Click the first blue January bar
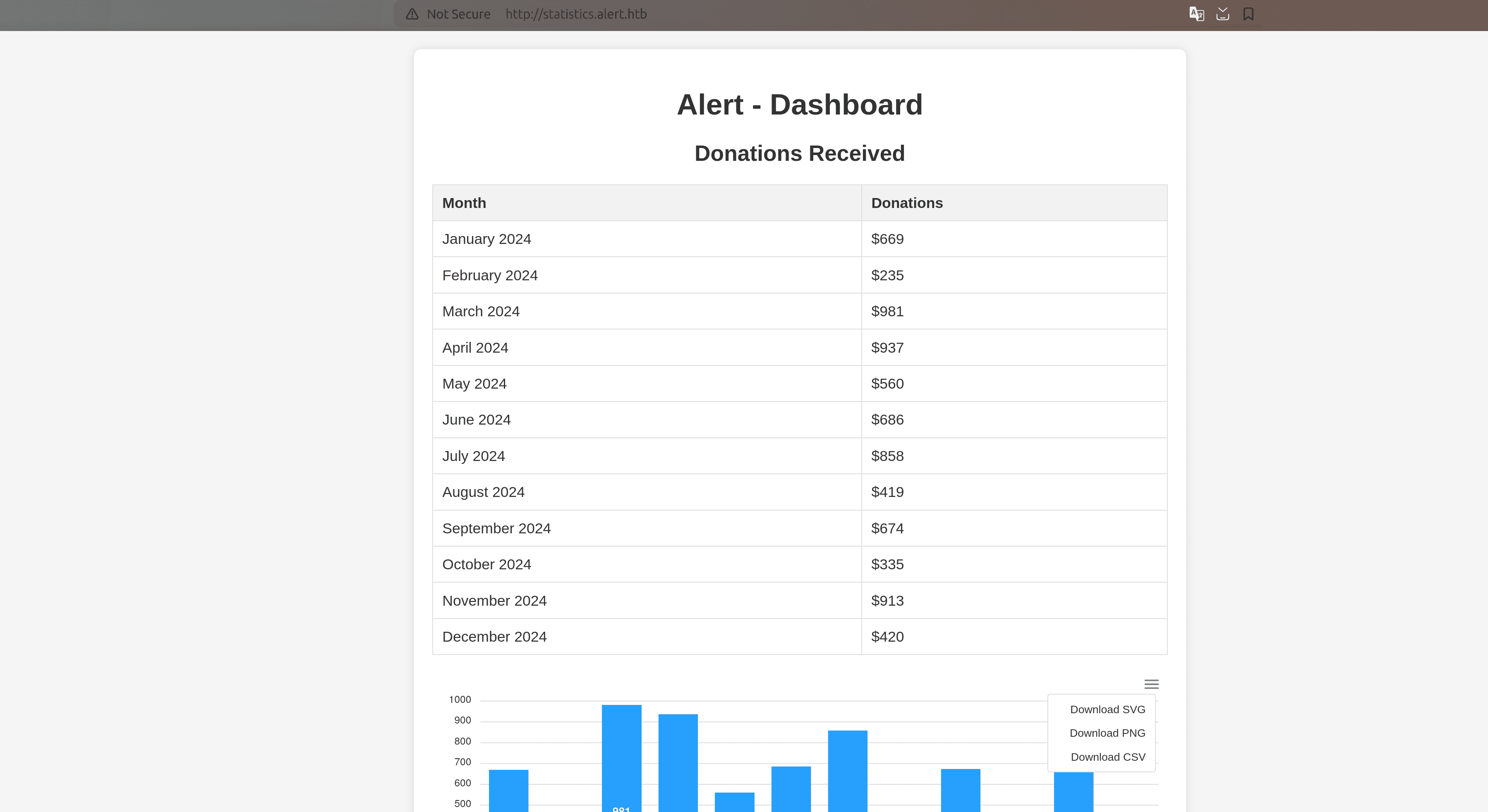The image size is (1488, 812). (x=509, y=791)
